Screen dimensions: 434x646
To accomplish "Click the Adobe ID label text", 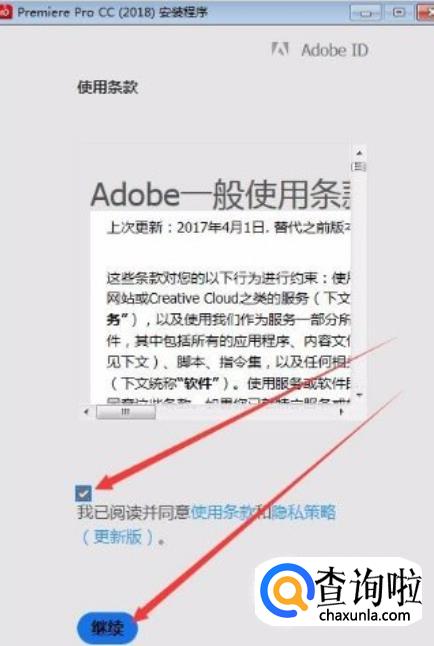I will (x=335, y=50).
